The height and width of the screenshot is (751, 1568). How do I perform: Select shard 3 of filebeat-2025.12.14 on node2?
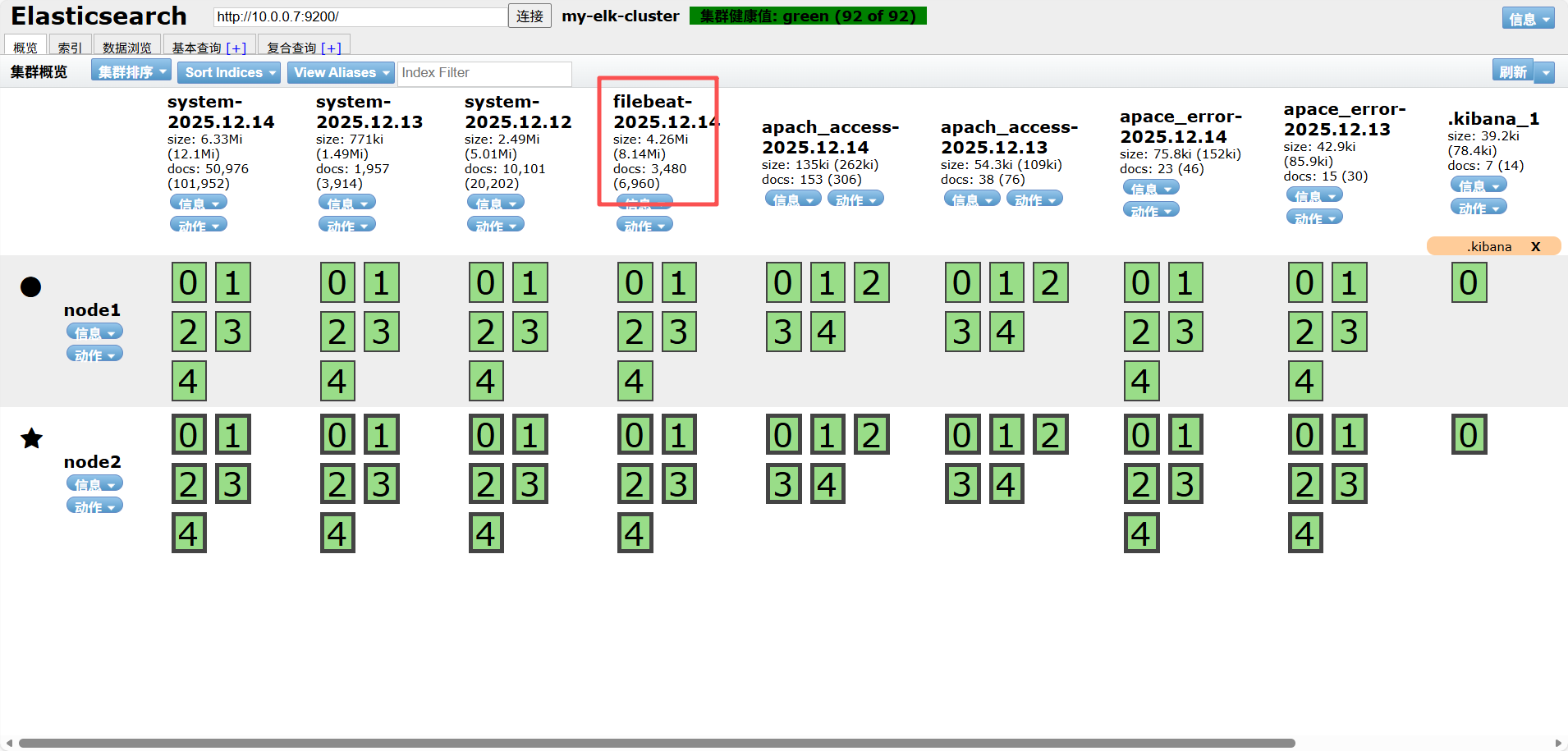679,483
